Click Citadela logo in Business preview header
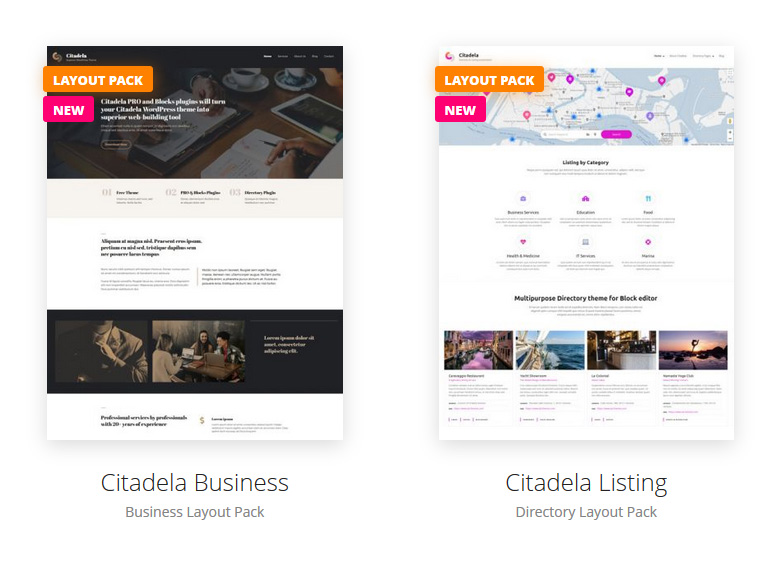Viewport: 781px width, 562px height. tap(74, 57)
